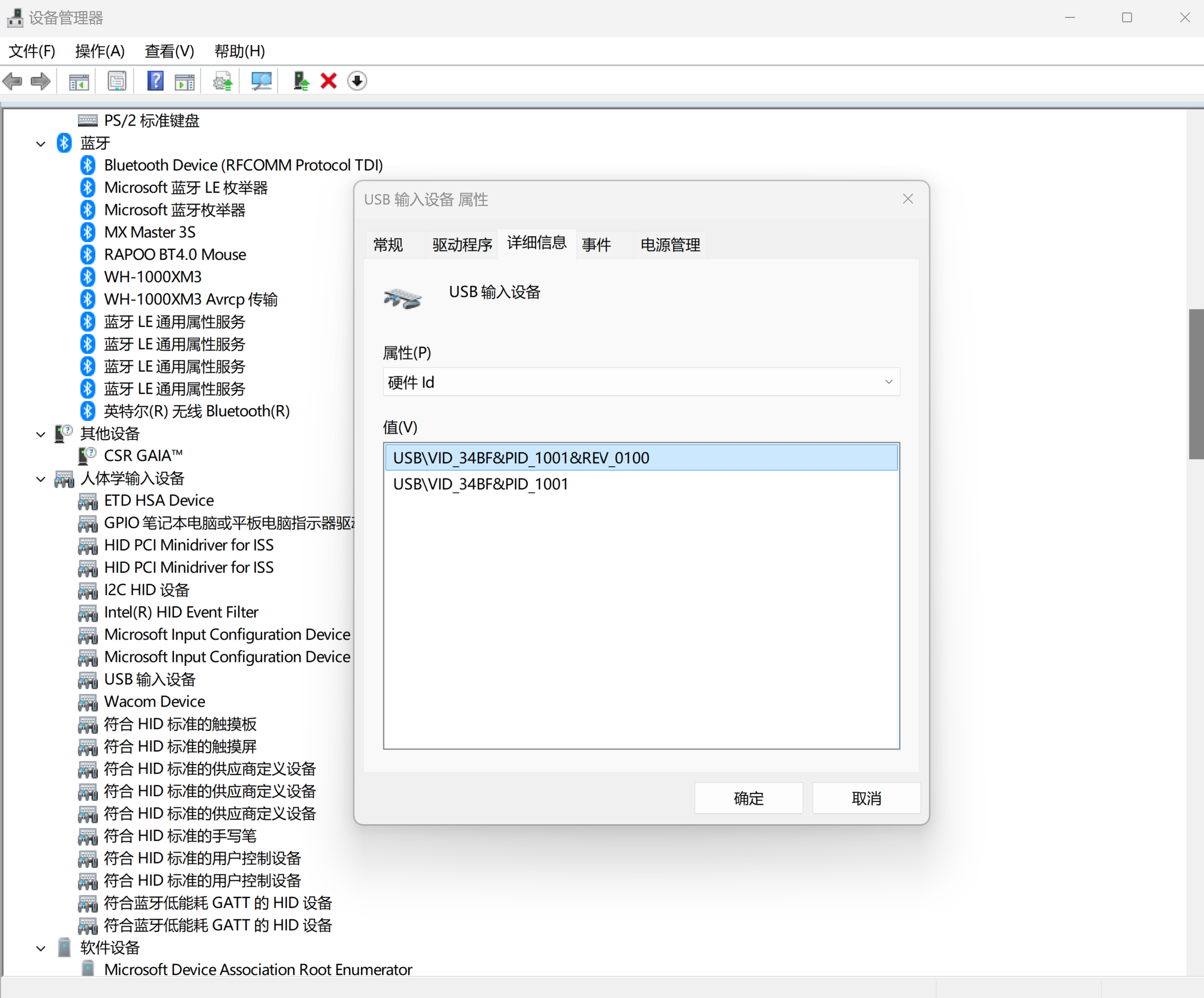
Task: Select 符合 HID 标准的触摸屏
Action: (x=180, y=746)
